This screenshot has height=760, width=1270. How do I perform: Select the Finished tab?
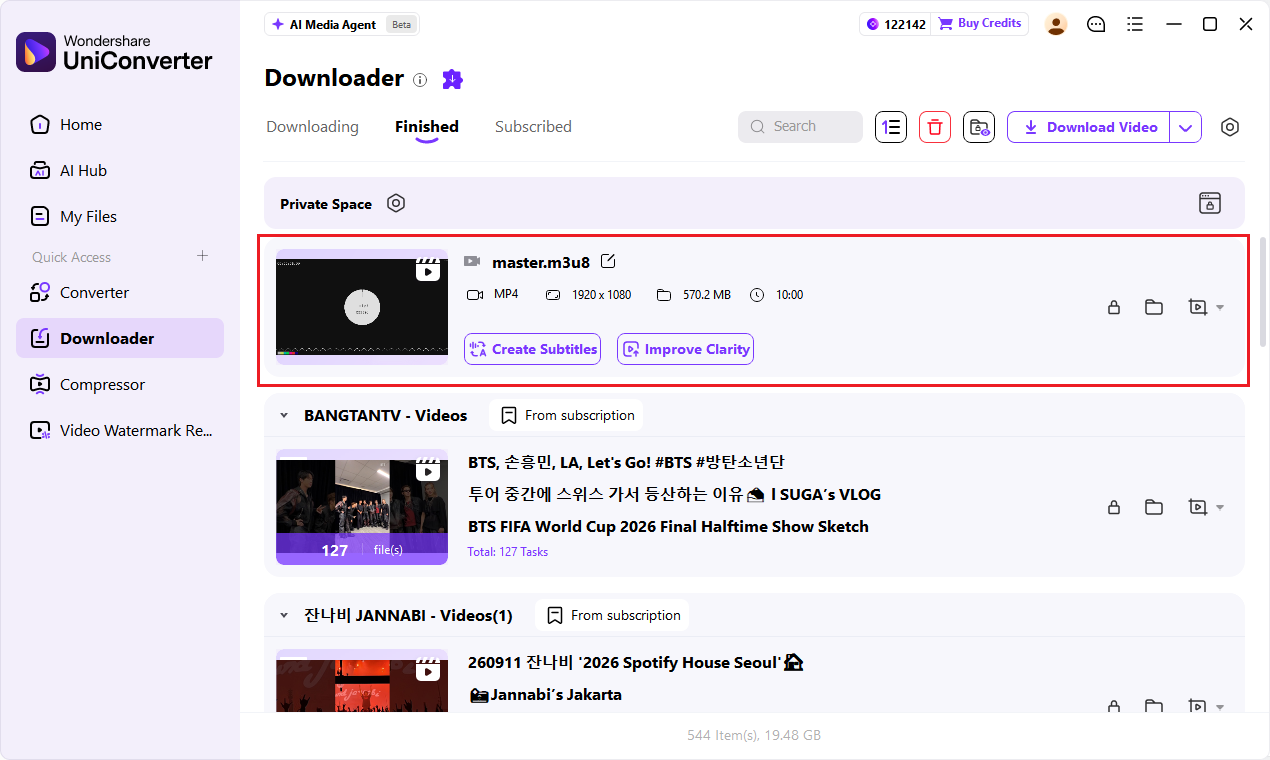coord(427,127)
